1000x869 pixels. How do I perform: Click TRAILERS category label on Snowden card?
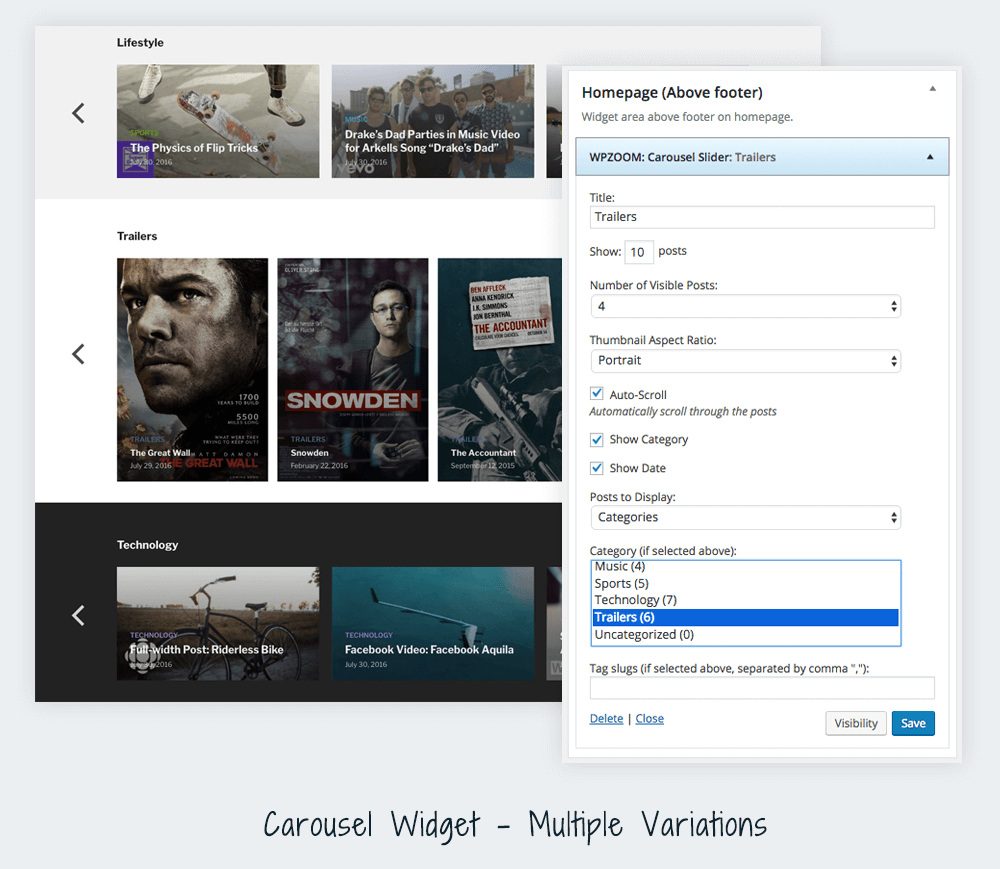[308, 439]
